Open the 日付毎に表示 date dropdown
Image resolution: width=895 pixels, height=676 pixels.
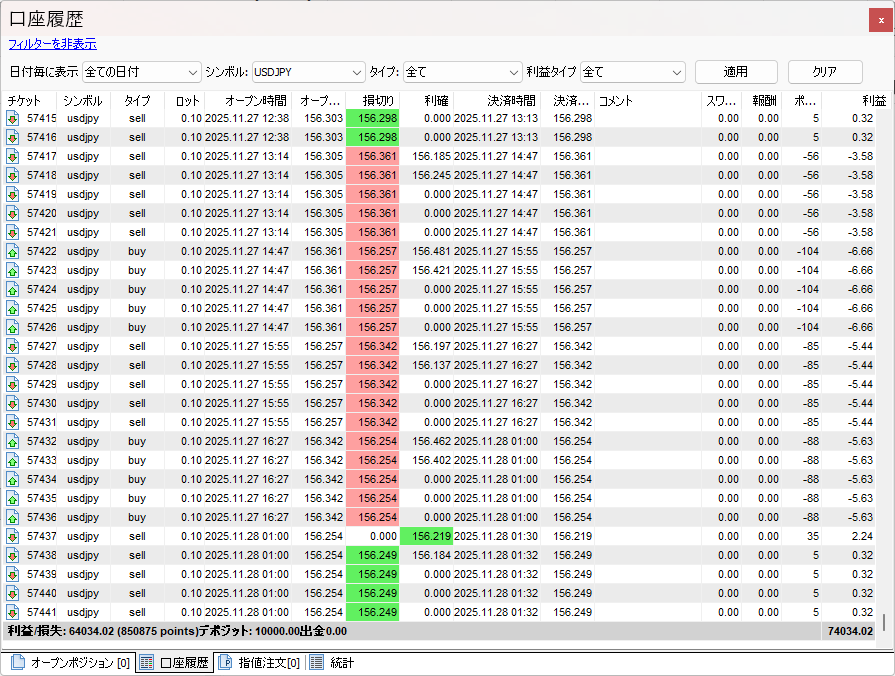[x=141, y=72]
